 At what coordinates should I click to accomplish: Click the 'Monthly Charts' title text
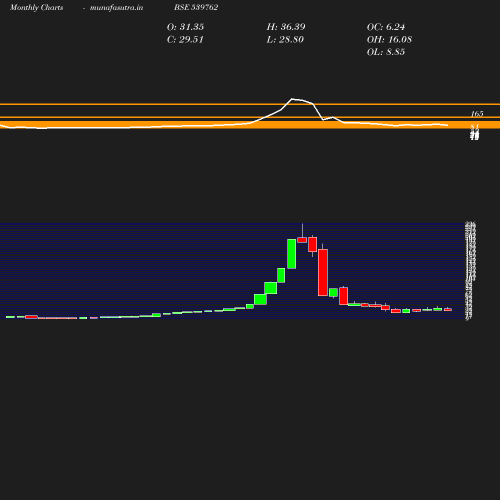click(36, 7)
